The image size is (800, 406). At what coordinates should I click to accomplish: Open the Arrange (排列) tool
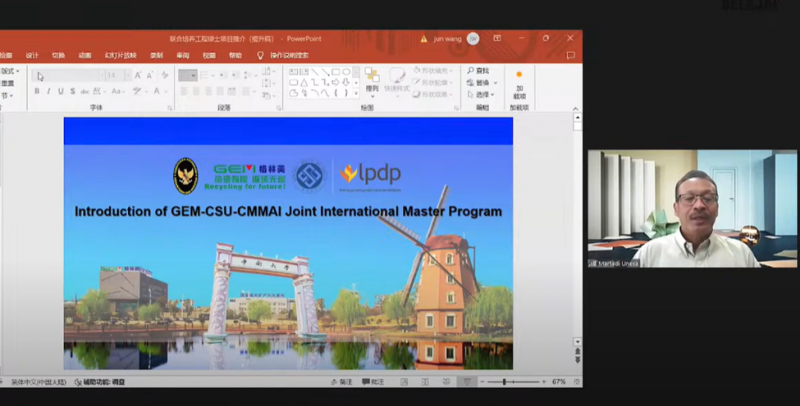coord(371,81)
